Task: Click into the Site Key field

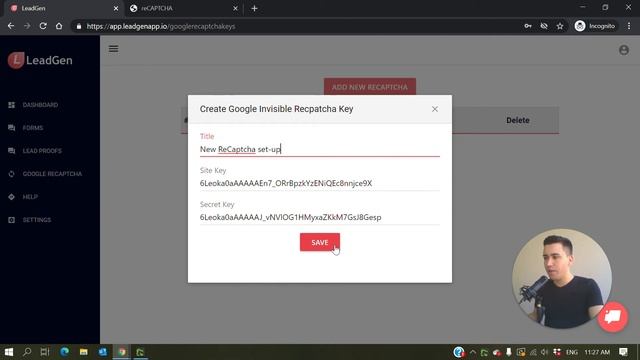Action: point(320,183)
